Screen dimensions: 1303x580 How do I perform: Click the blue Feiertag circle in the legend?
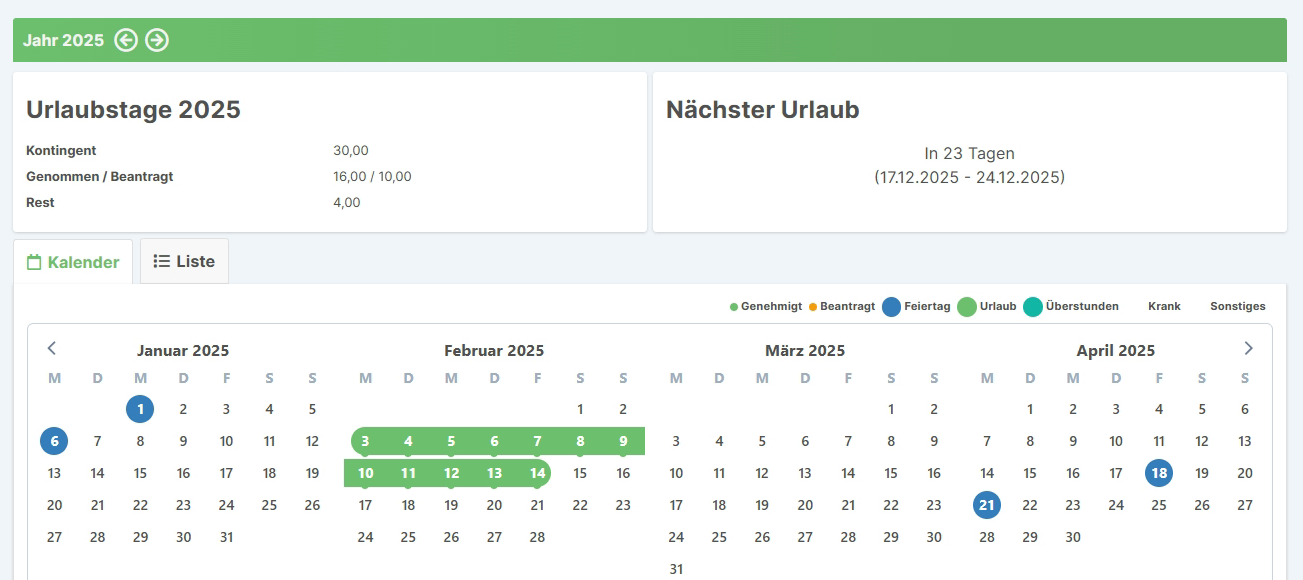click(x=890, y=306)
